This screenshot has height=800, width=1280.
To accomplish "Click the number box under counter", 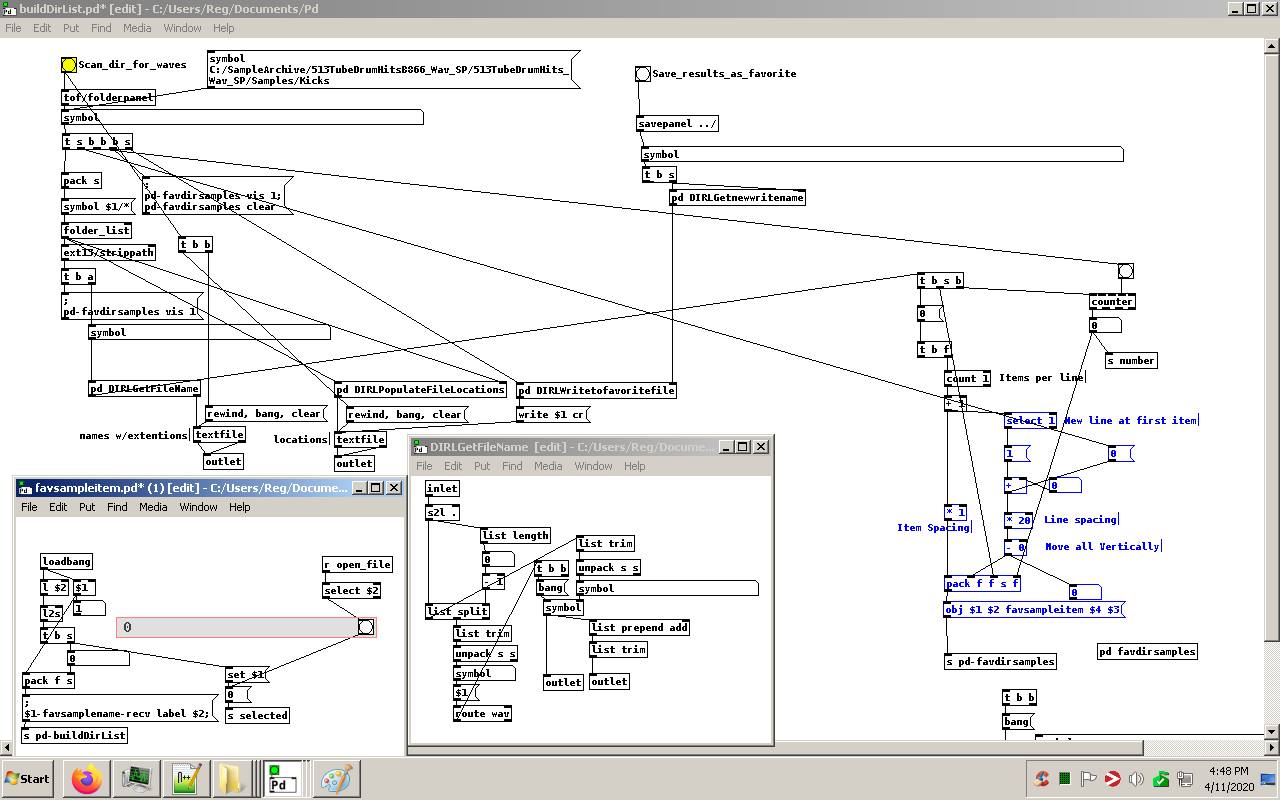I will pos(1105,325).
